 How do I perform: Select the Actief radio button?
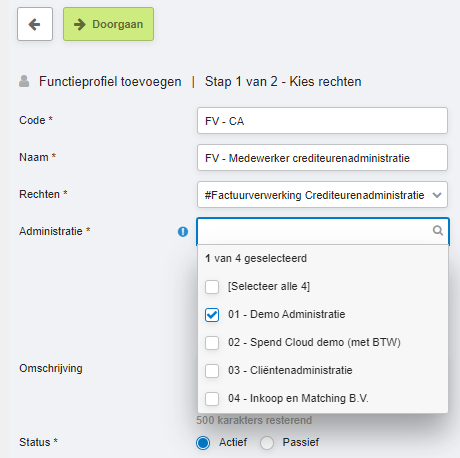[203, 443]
